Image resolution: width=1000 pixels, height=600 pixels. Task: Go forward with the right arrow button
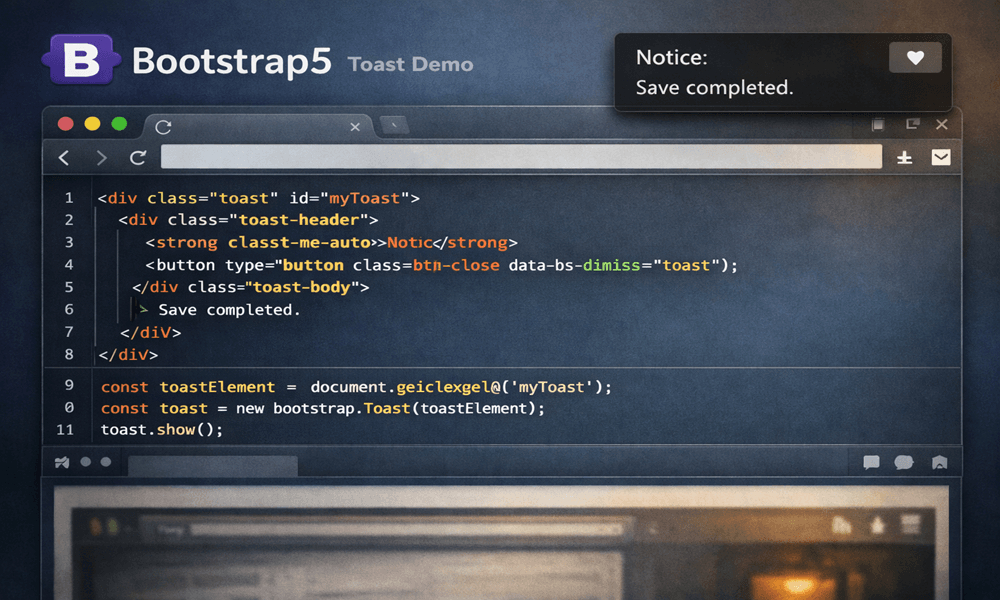(101, 157)
